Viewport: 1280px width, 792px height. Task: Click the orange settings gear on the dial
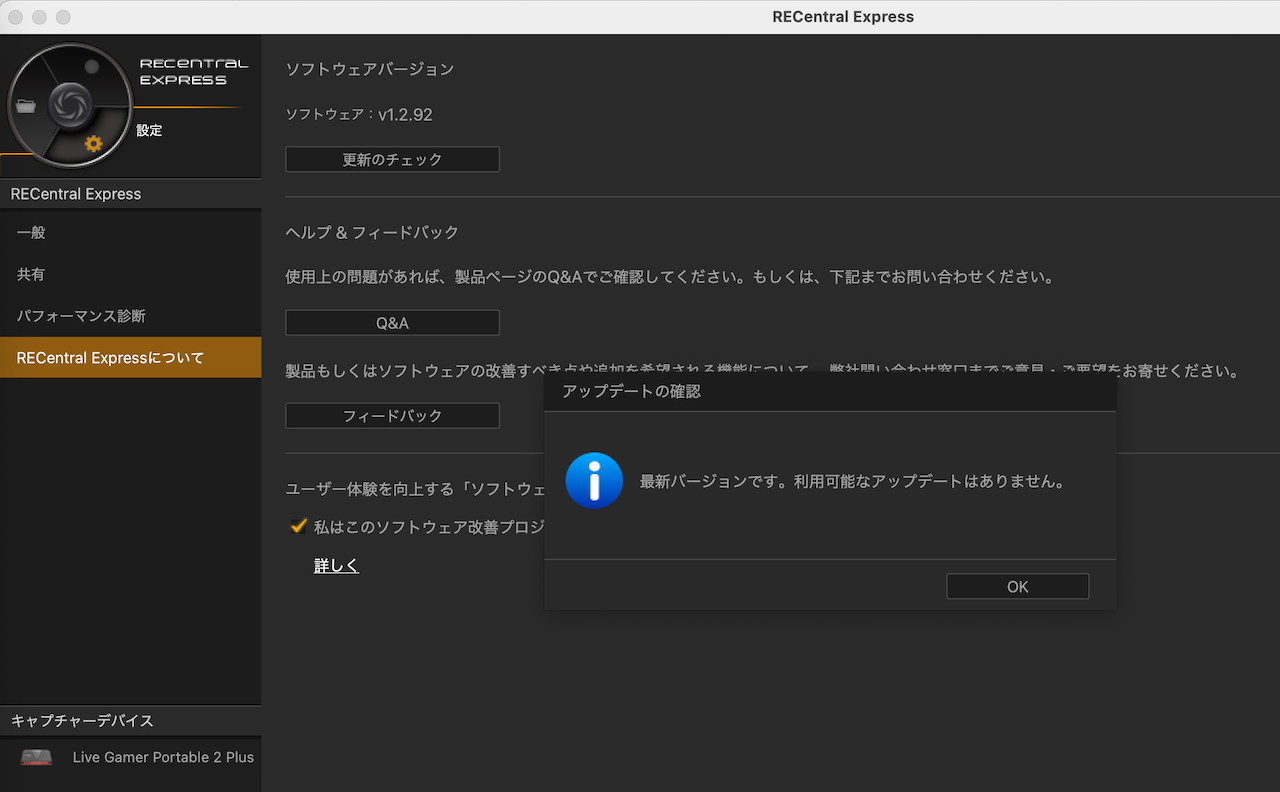point(93,143)
